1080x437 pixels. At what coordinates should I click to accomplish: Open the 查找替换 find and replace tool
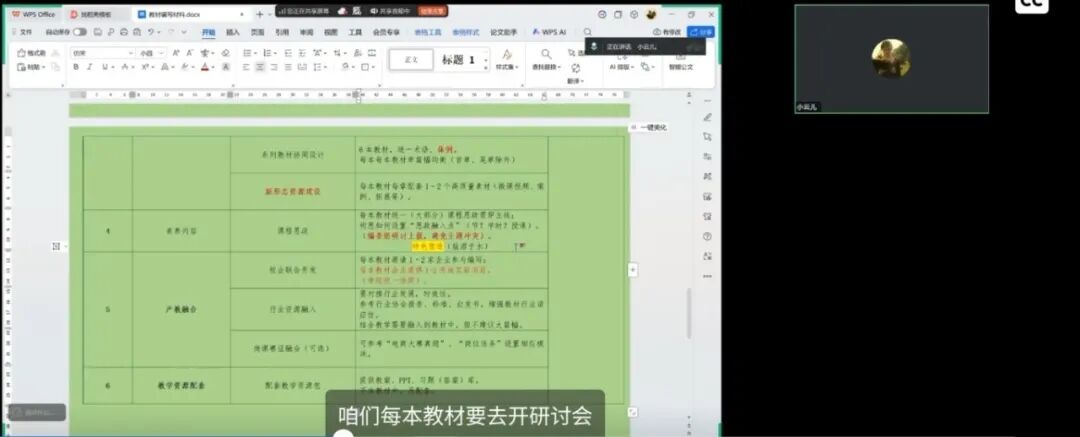pyautogui.click(x=546, y=60)
